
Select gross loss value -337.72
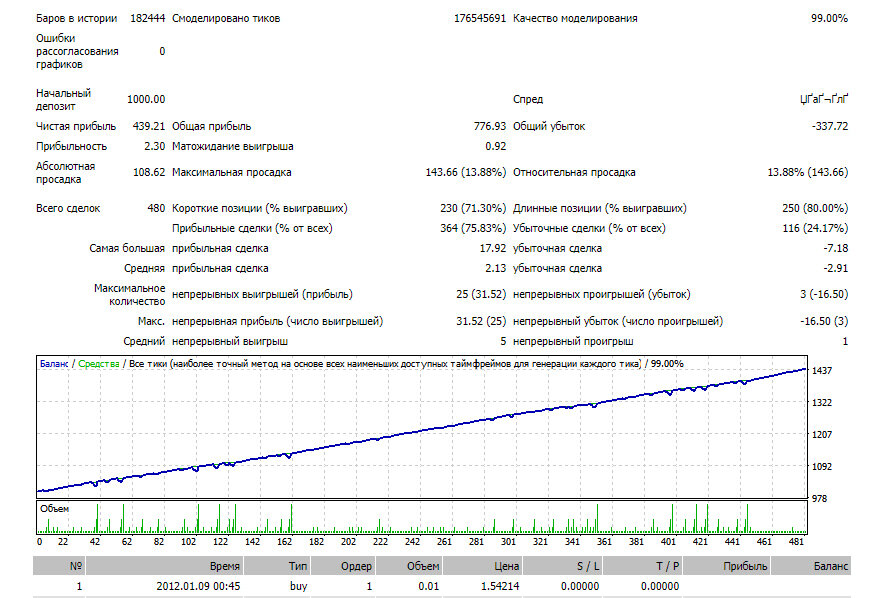pyautogui.click(x=830, y=126)
